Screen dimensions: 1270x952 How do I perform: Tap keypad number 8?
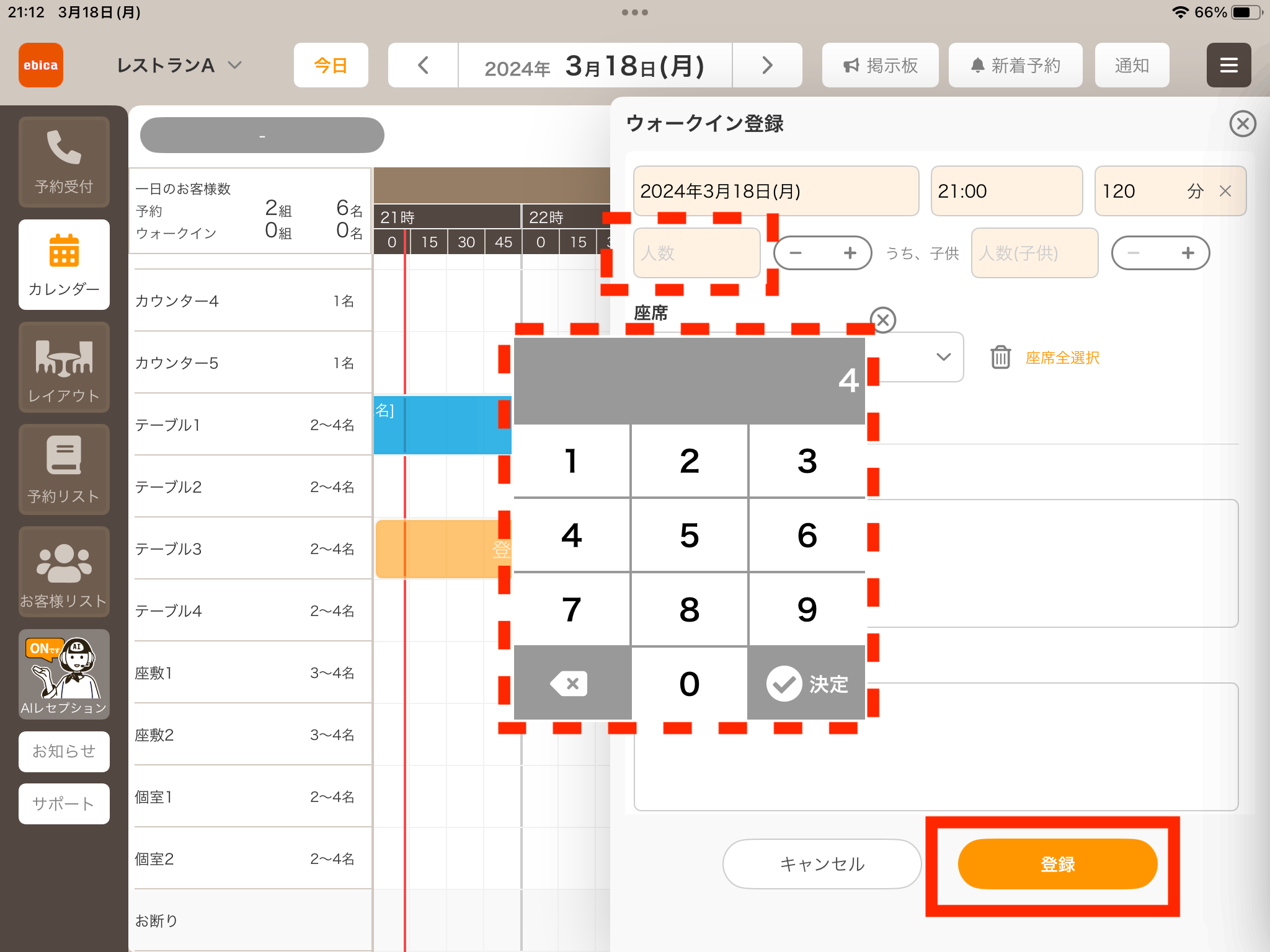click(x=690, y=609)
